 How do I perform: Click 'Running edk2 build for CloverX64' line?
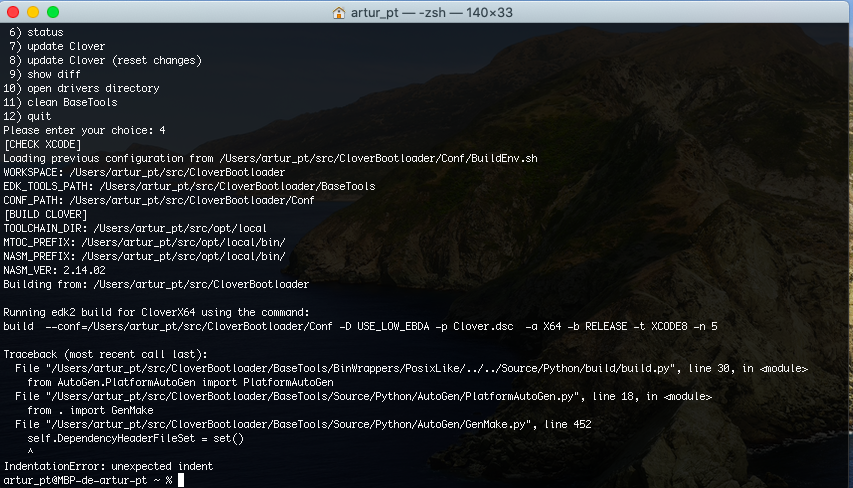click(156, 312)
